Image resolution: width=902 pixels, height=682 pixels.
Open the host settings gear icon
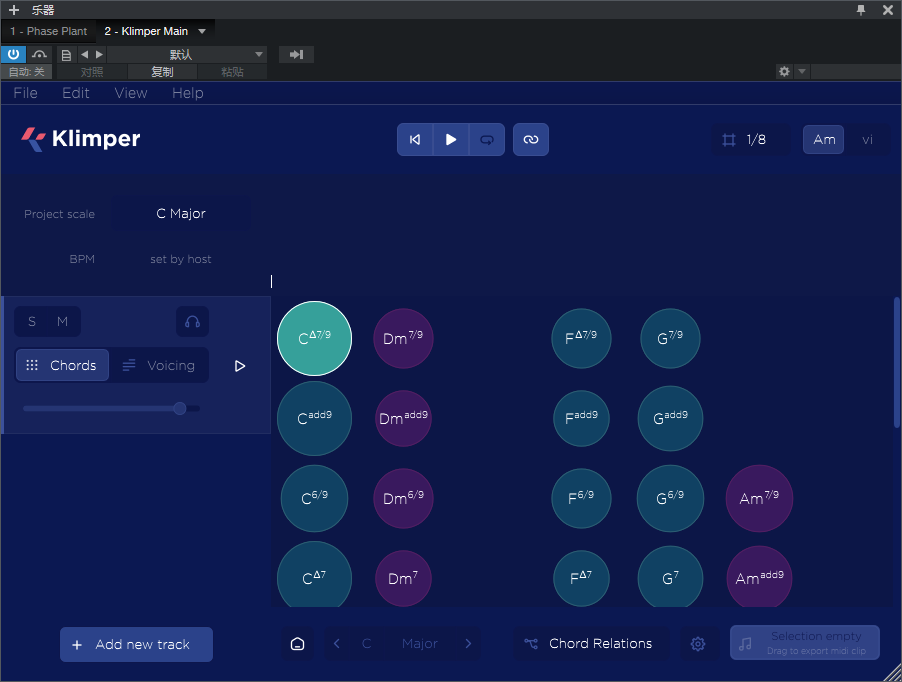(784, 71)
